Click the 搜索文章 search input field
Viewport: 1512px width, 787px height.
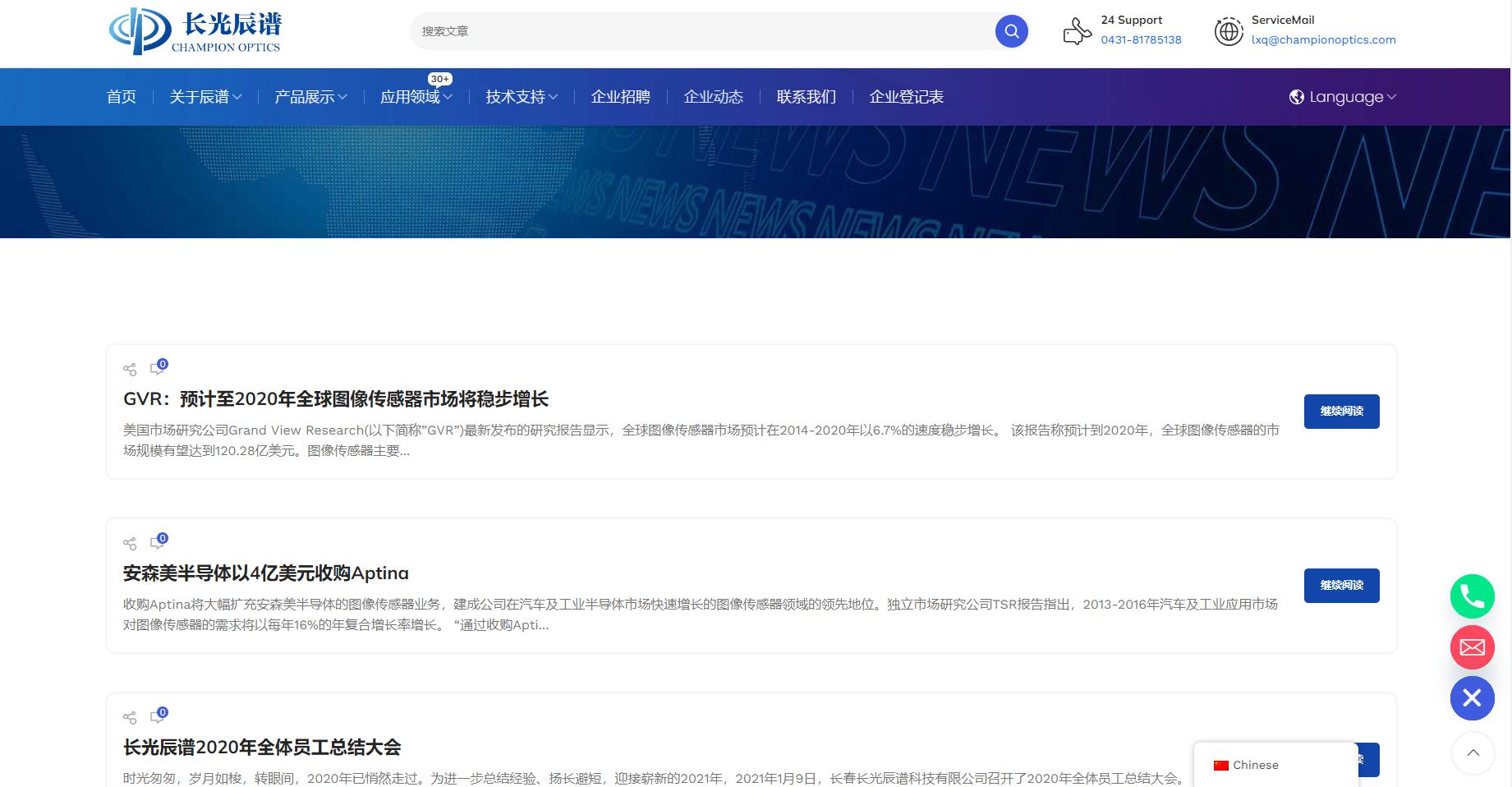click(703, 31)
